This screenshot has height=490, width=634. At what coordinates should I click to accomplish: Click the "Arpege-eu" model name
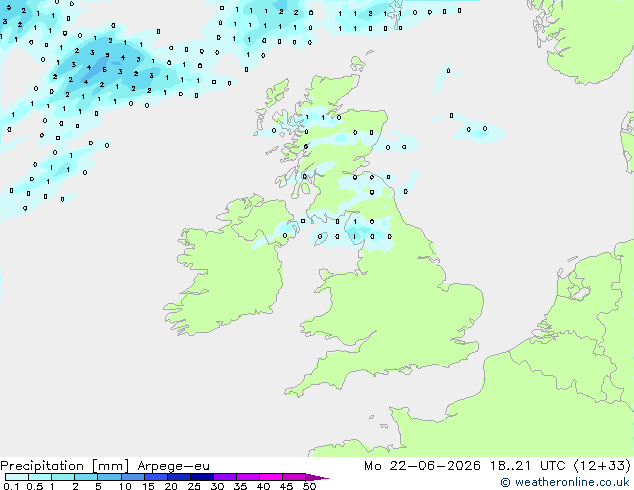(173, 466)
